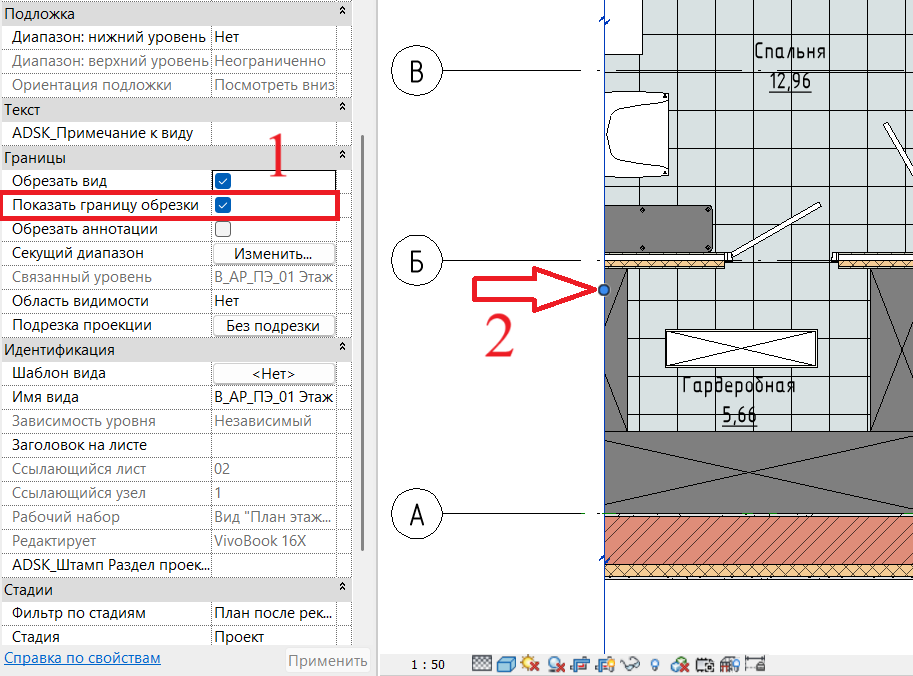Click the blue crop region drag handle

[604, 289]
